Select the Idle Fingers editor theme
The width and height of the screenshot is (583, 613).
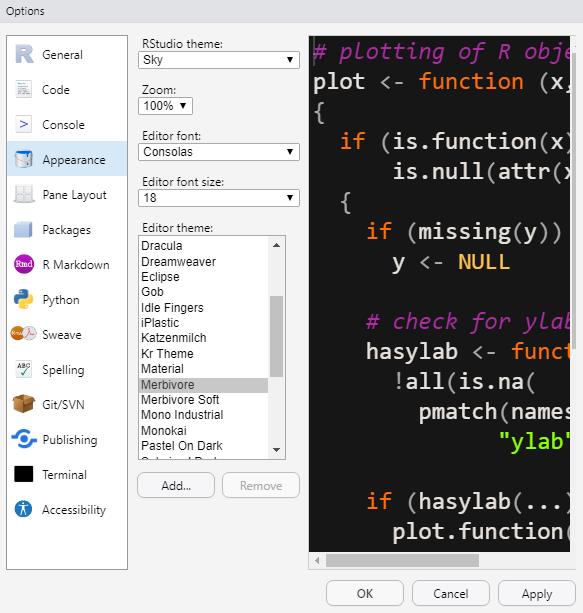(203, 307)
